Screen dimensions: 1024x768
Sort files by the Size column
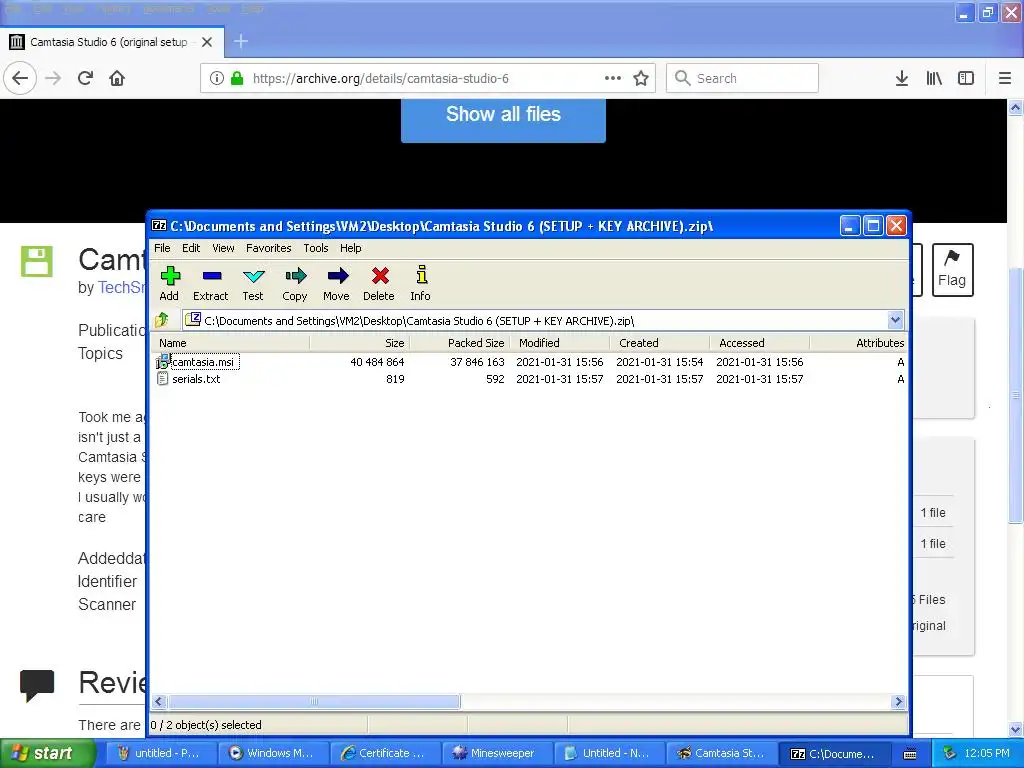pyautogui.click(x=360, y=343)
